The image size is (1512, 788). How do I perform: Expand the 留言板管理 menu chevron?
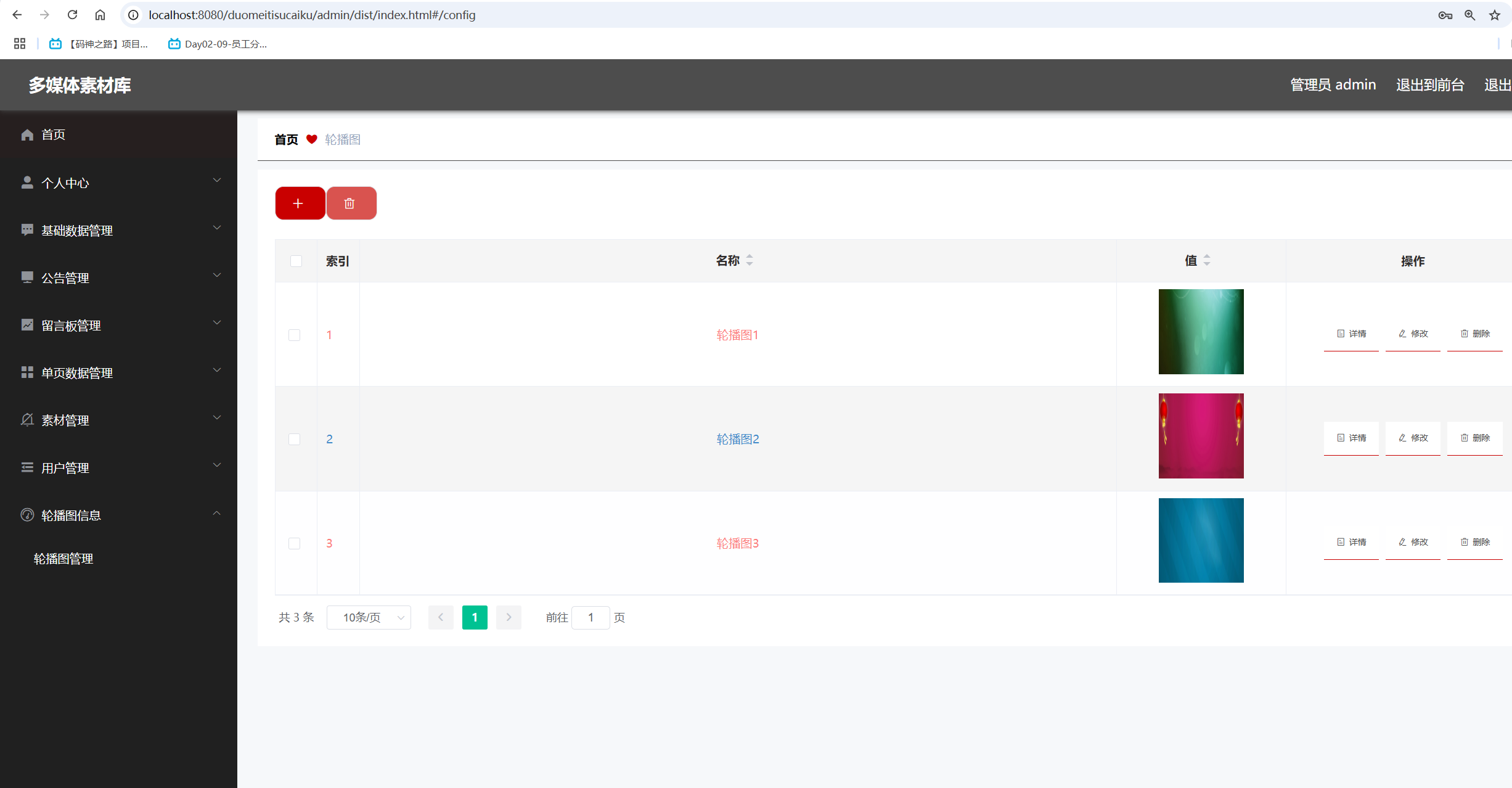pyautogui.click(x=217, y=322)
